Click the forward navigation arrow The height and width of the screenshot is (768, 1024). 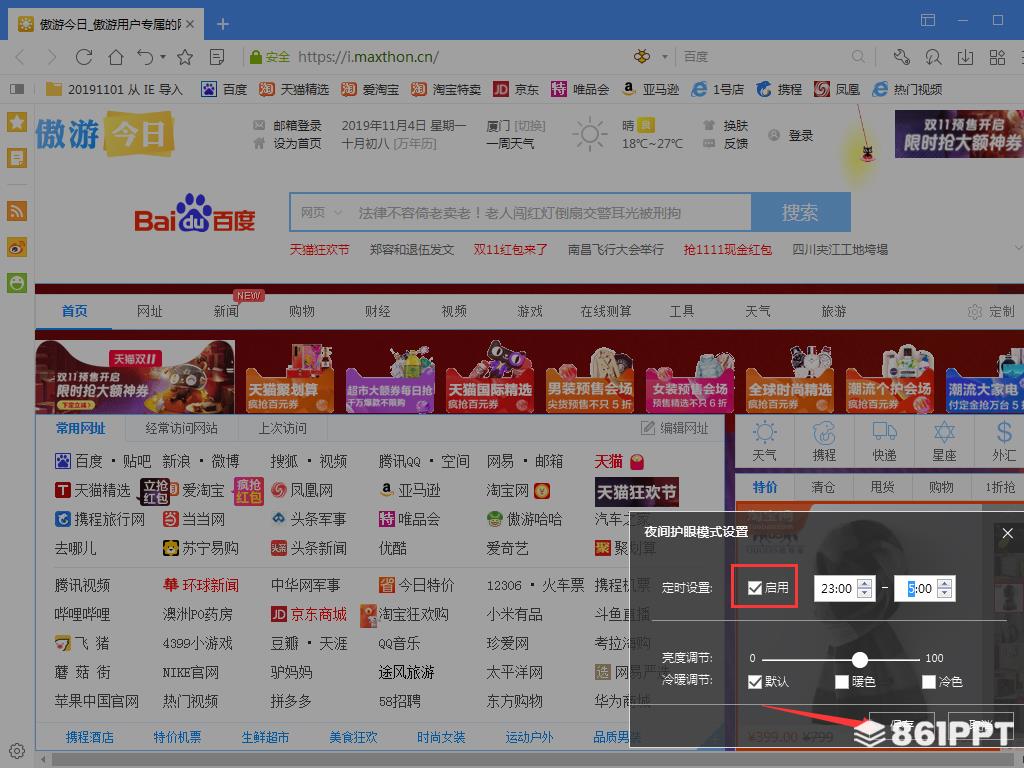[52, 57]
